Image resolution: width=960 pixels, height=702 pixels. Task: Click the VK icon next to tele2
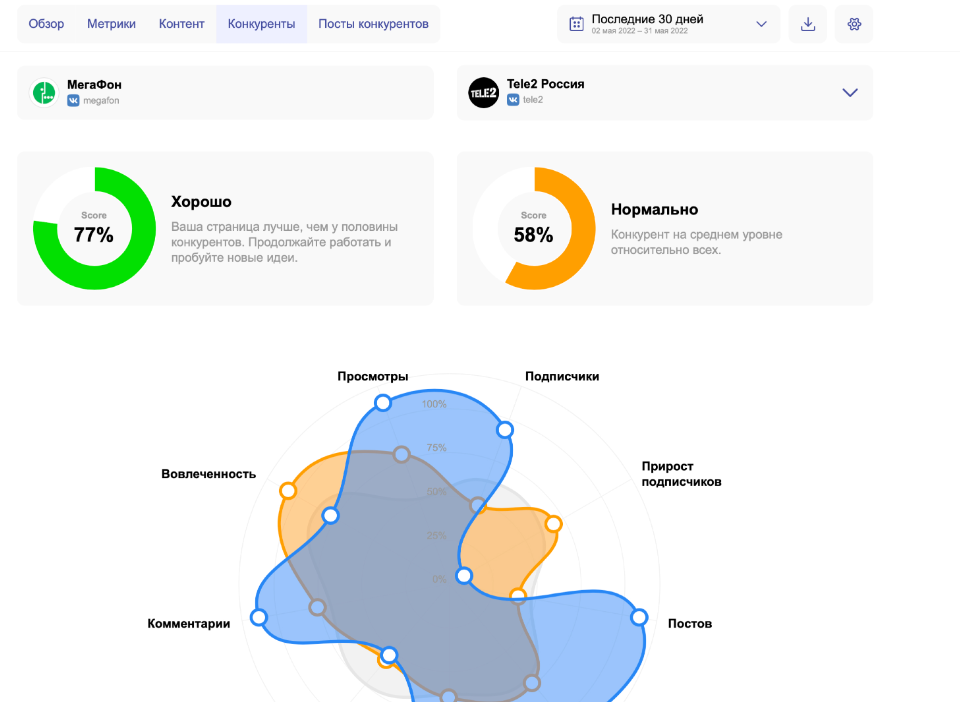(x=513, y=100)
